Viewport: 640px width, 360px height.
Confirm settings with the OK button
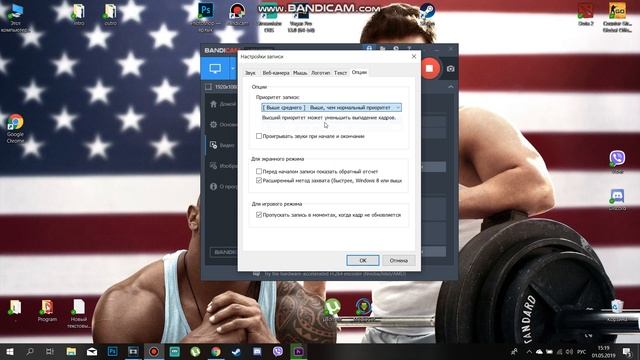coord(363,260)
